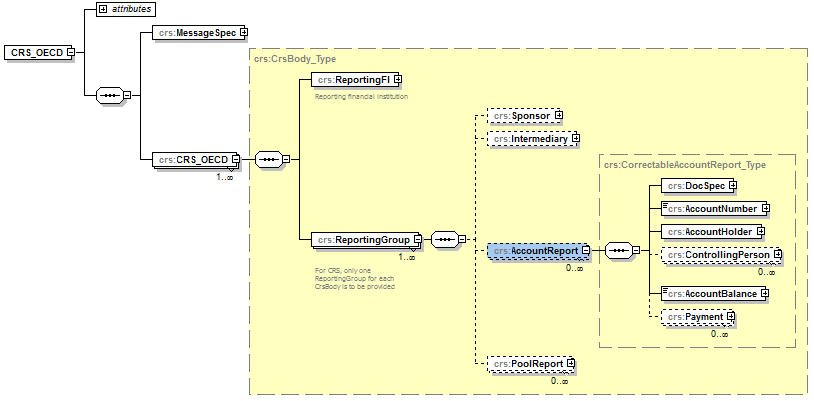Collapse the CRS_OECD root element
The width and height of the screenshot is (814, 401).
[69, 52]
